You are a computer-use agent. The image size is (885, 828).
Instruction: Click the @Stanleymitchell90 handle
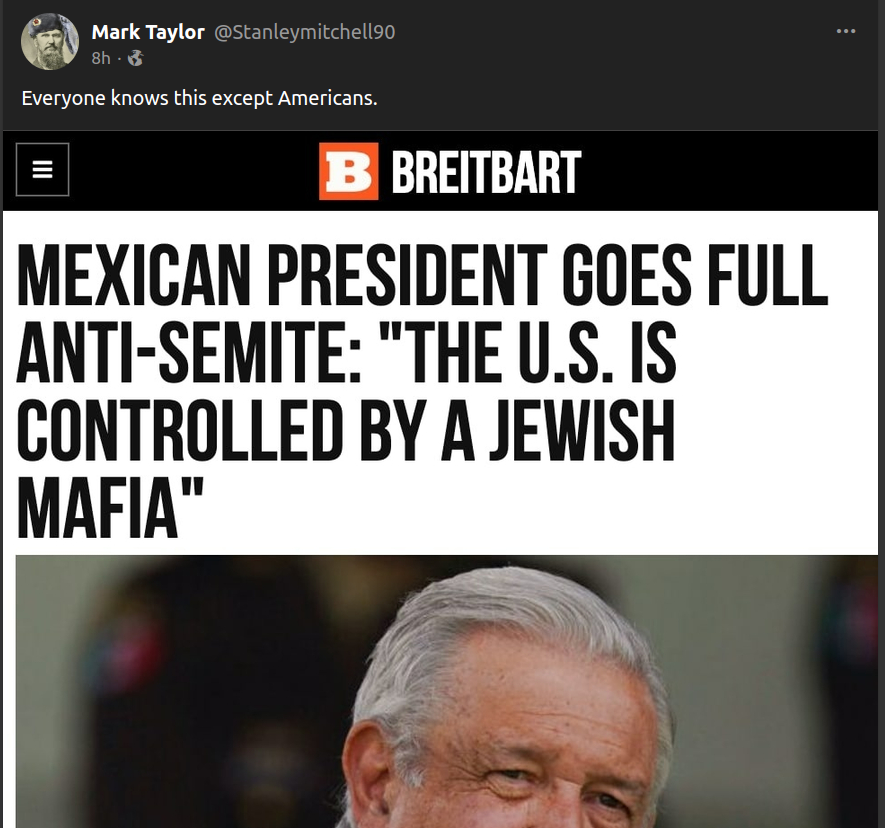click(x=305, y=32)
